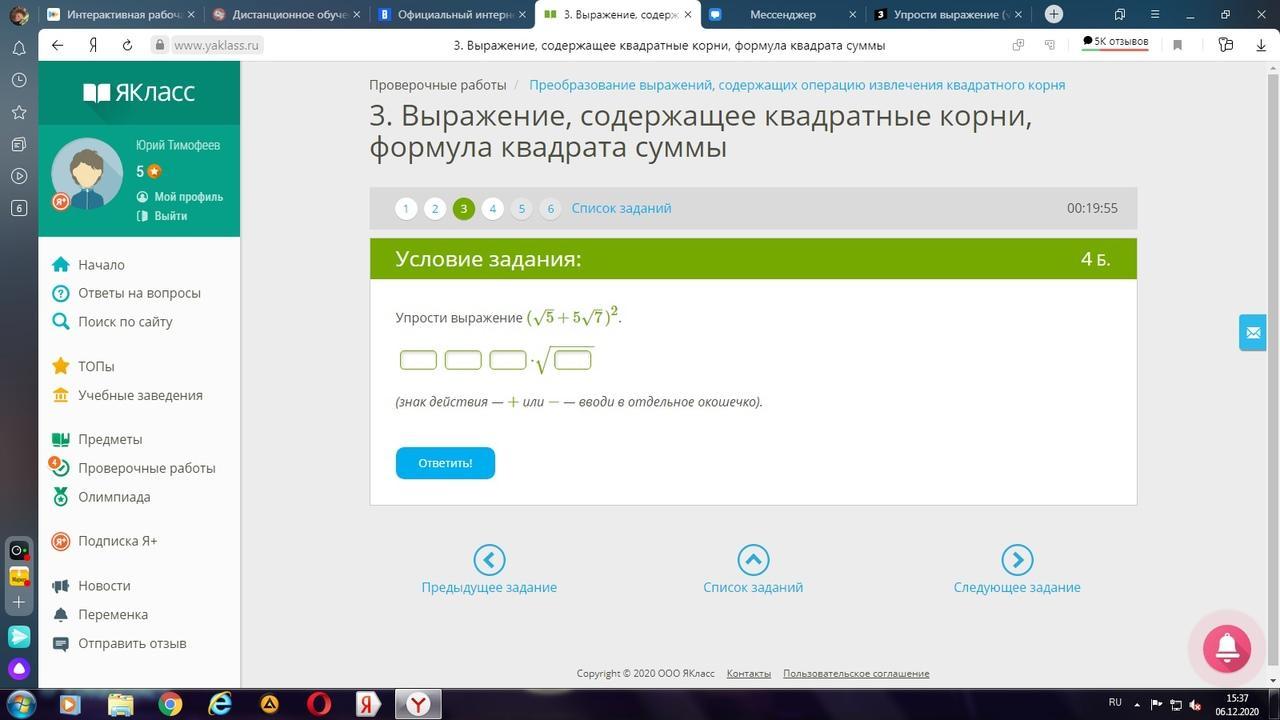Screen dimensions: 1280x720
Task: Click the next task circle arrow icon
Action: pos(1017,560)
